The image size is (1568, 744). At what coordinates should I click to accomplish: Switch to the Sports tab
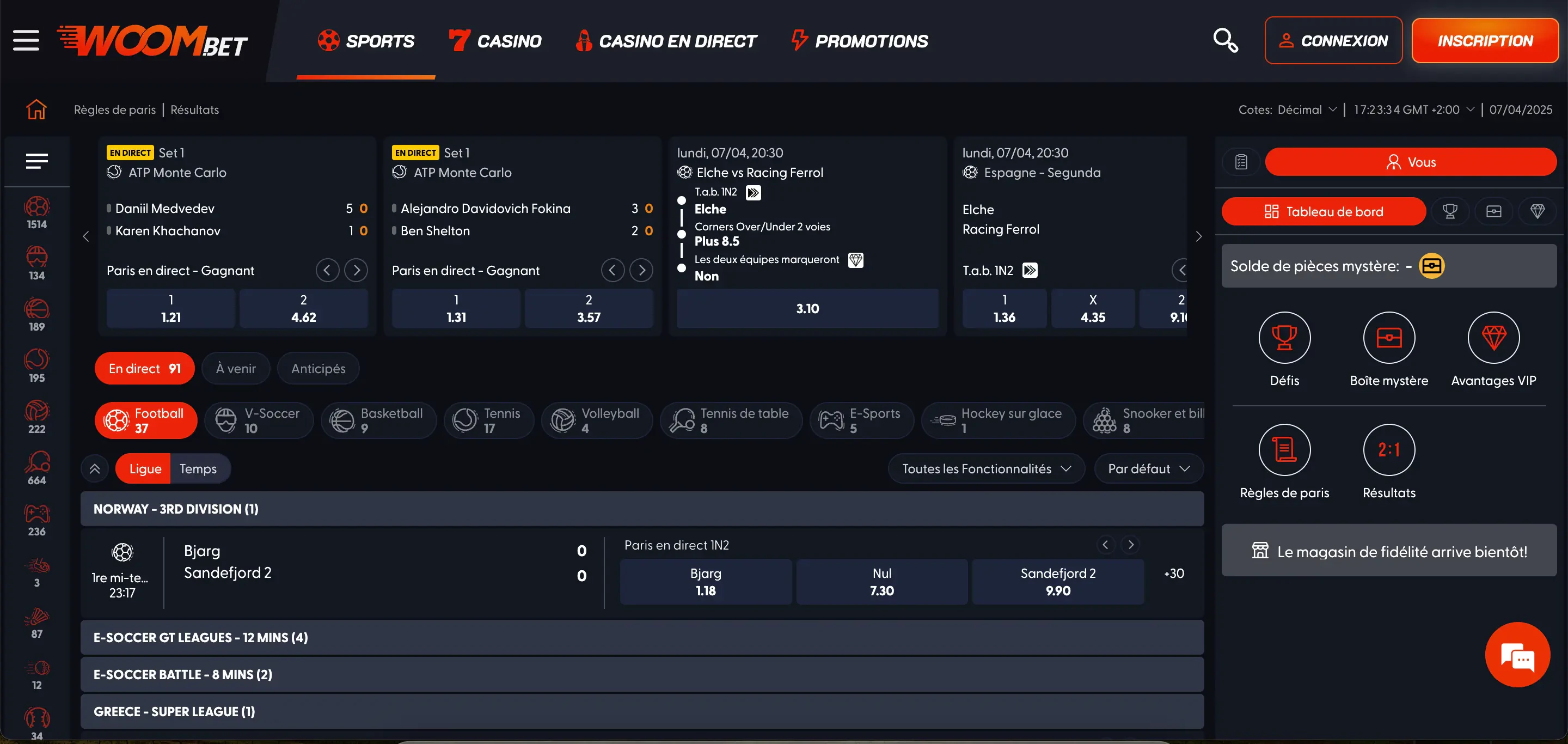(x=366, y=41)
